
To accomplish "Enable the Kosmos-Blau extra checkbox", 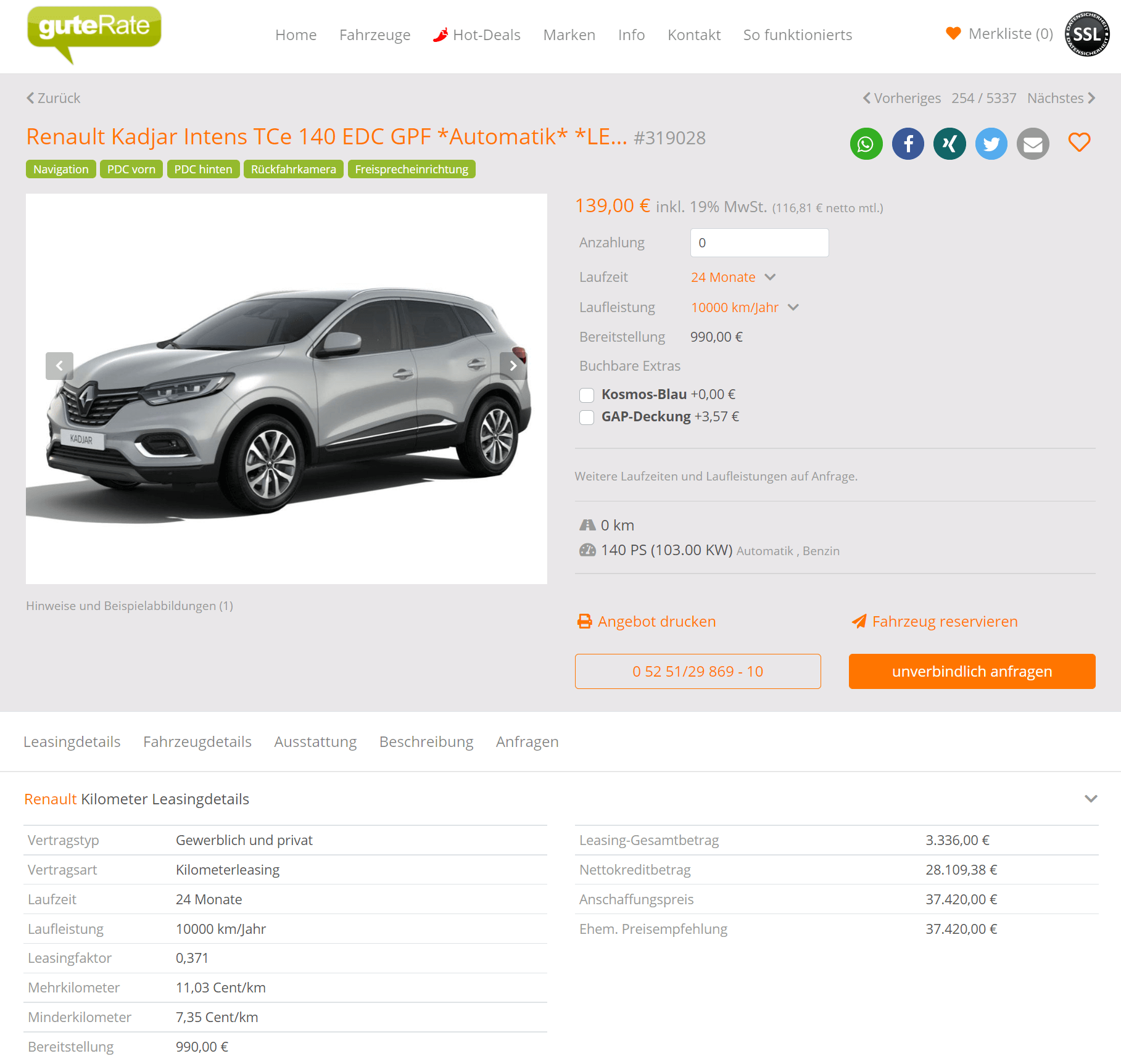I will pyautogui.click(x=587, y=395).
